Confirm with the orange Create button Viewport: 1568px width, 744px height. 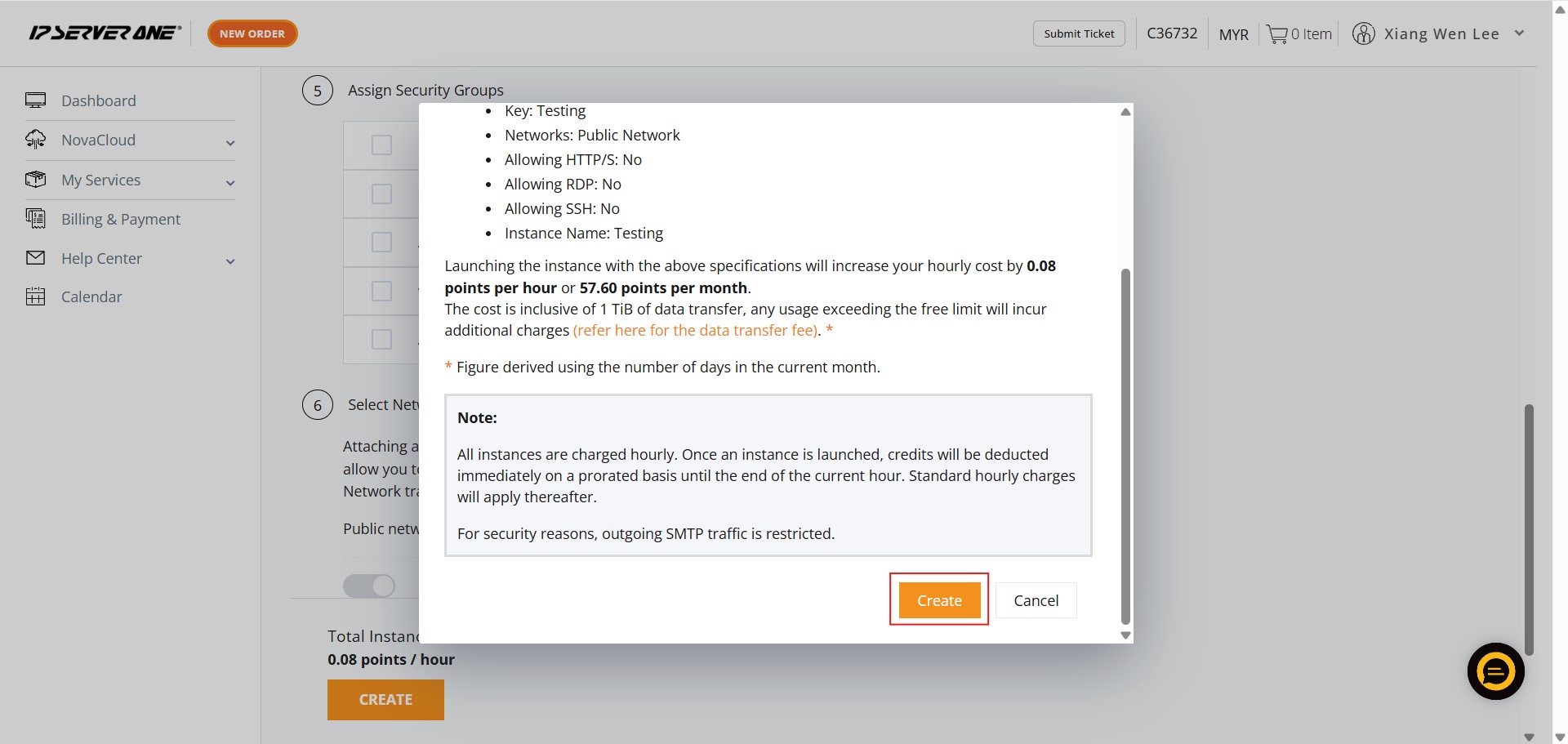pos(939,600)
